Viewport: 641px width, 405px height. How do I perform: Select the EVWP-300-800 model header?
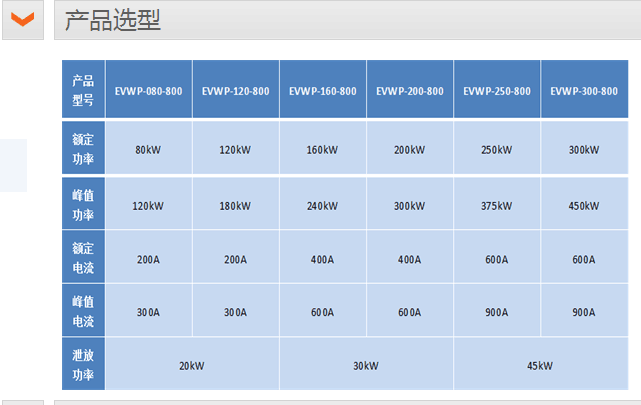[x=584, y=91]
